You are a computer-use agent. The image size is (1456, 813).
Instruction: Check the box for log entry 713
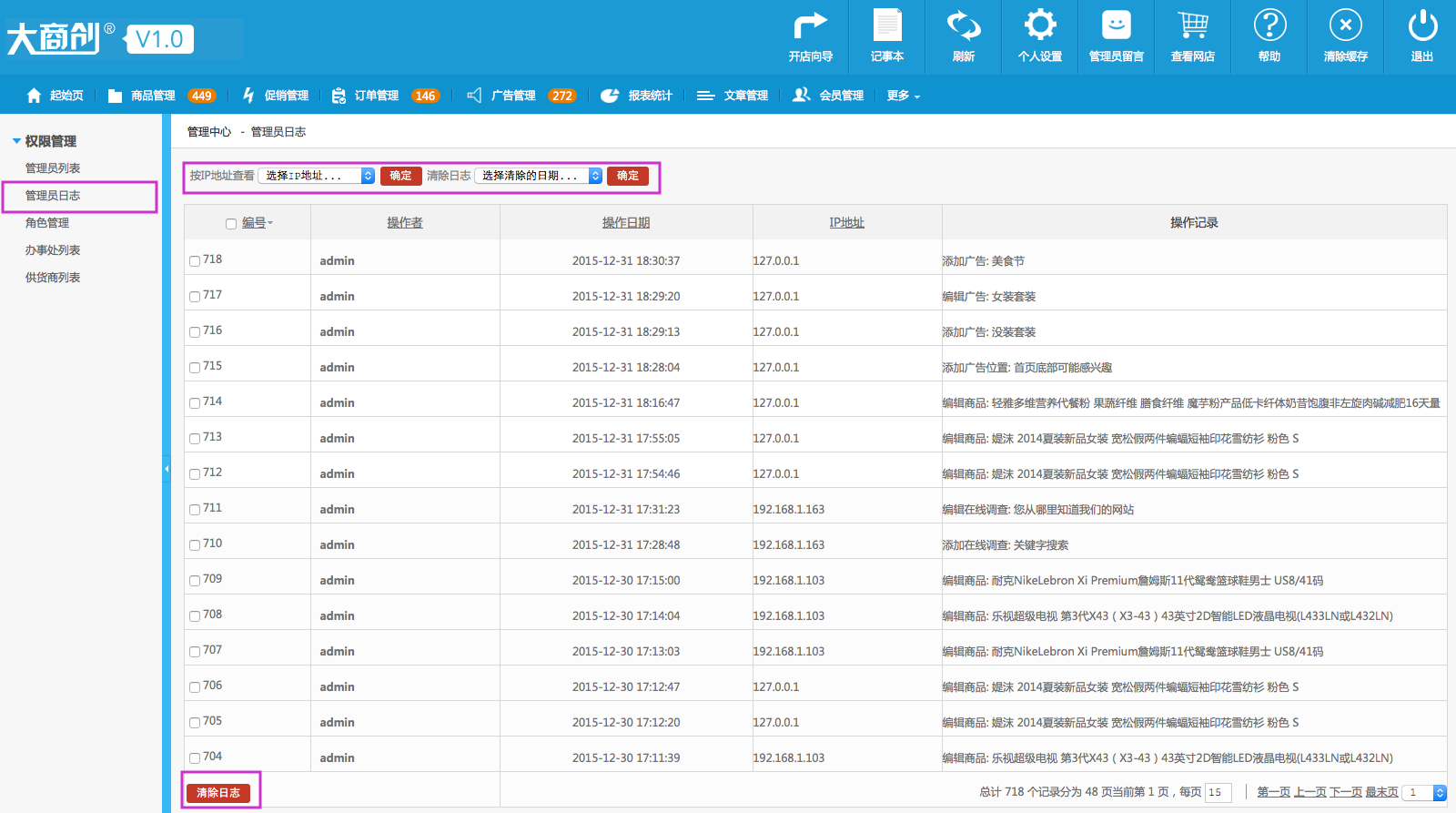(195, 439)
